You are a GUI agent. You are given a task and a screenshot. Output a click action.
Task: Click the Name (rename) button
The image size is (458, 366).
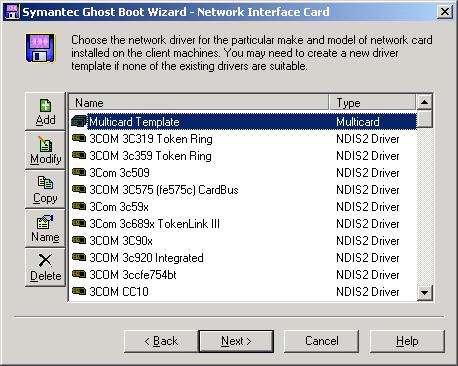[x=45, y=229]
